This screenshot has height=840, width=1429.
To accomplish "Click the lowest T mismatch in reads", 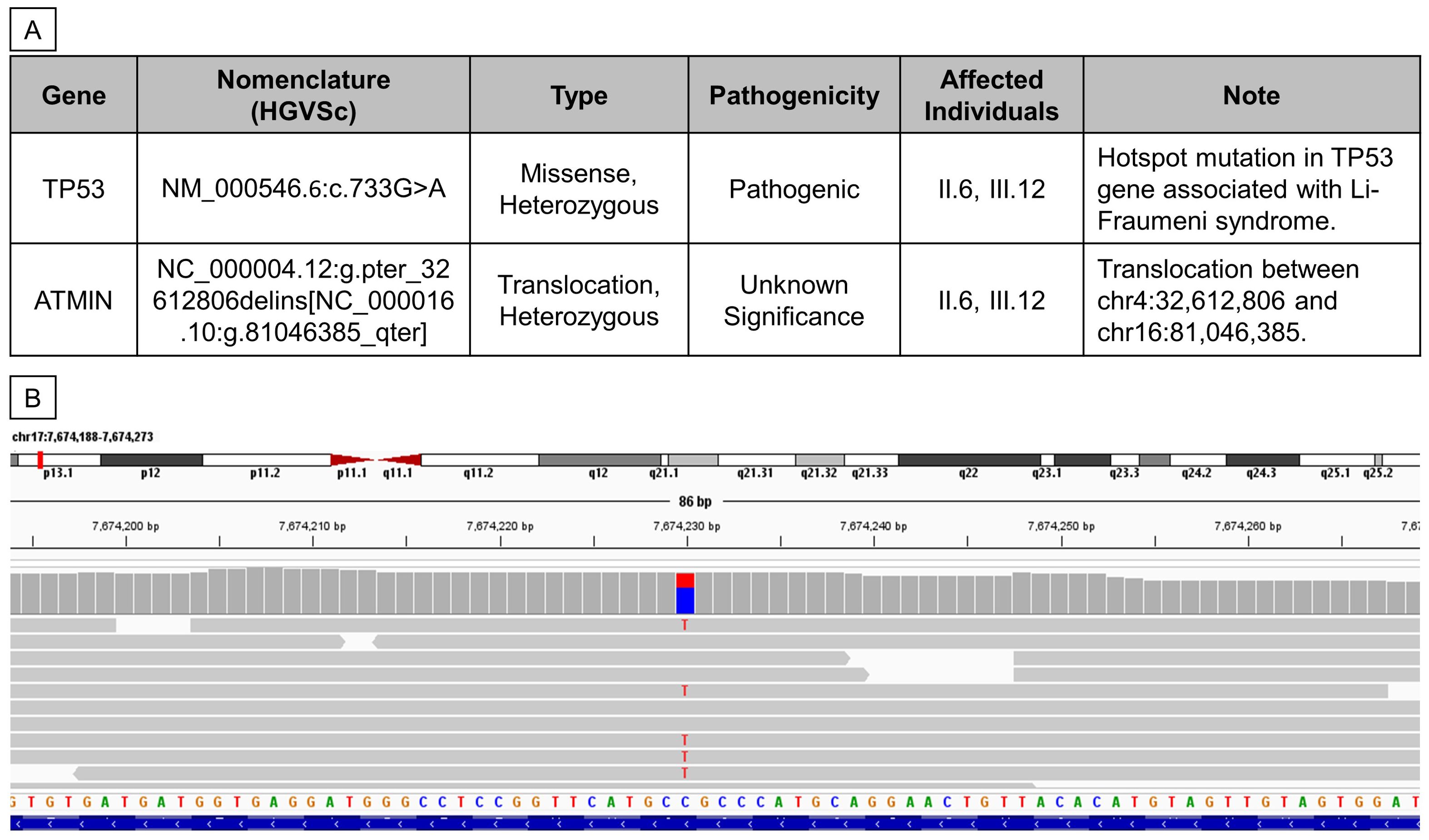I will (685, 773).
